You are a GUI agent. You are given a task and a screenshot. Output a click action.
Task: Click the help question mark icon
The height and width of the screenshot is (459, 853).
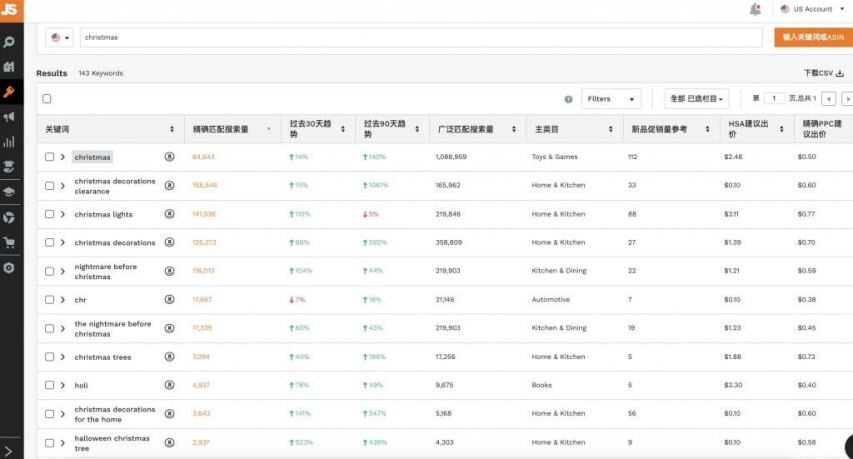568,99
